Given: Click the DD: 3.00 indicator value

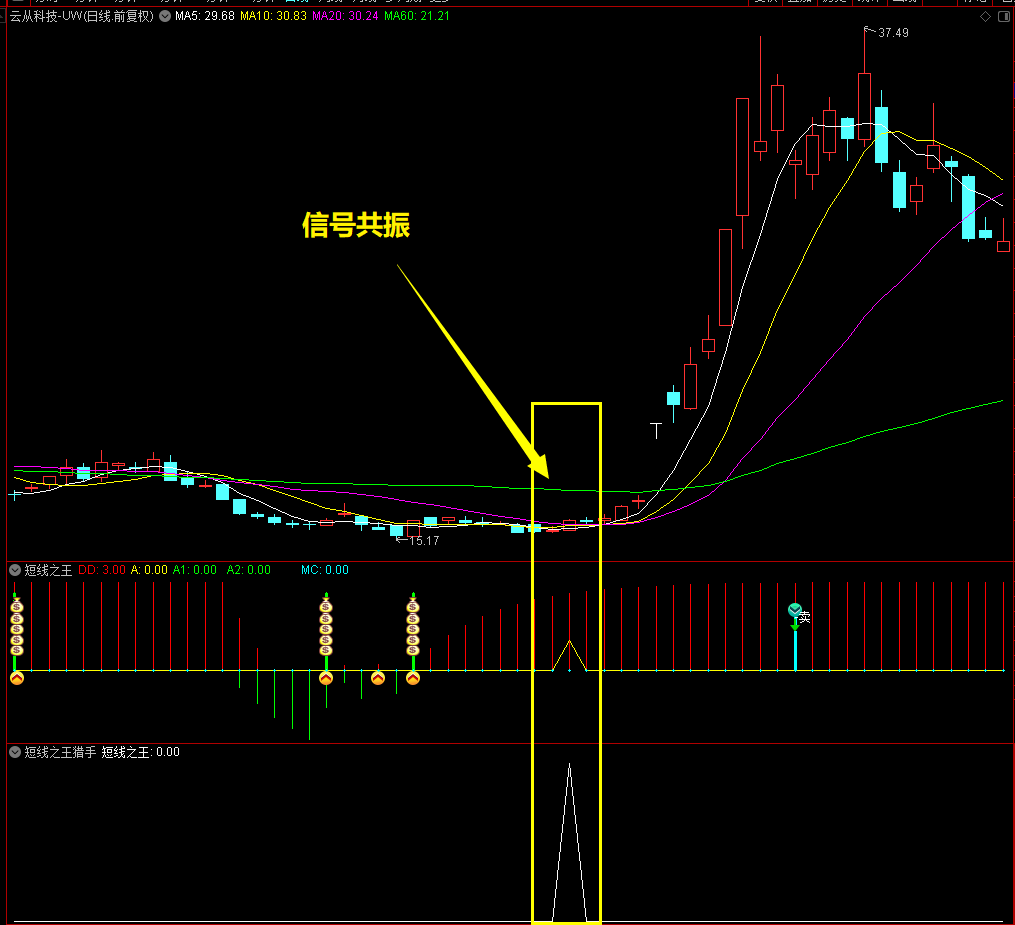Looking at the screenshot, I should (x=102, y=570).
